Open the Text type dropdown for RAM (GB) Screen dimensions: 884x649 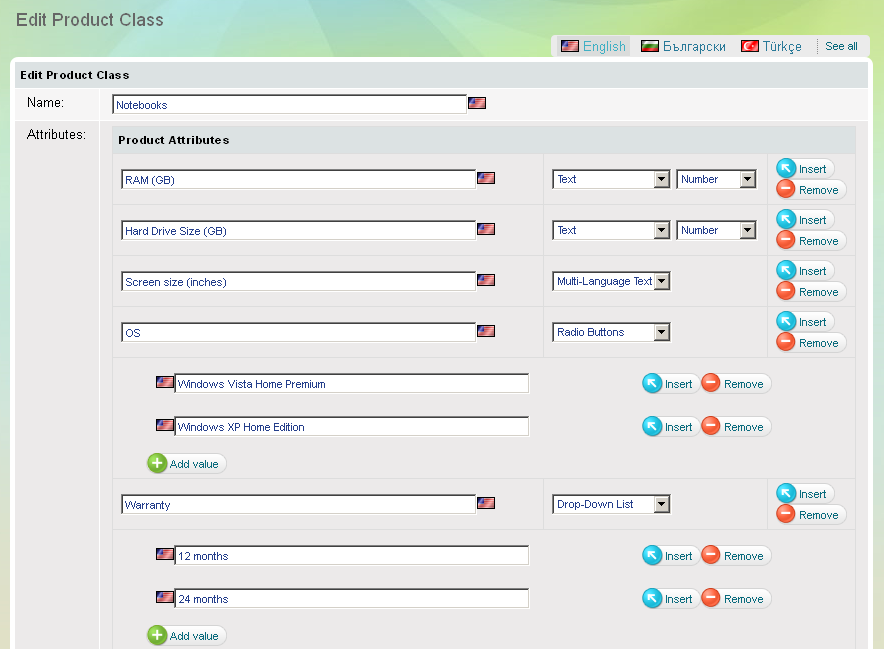[661, 179]
